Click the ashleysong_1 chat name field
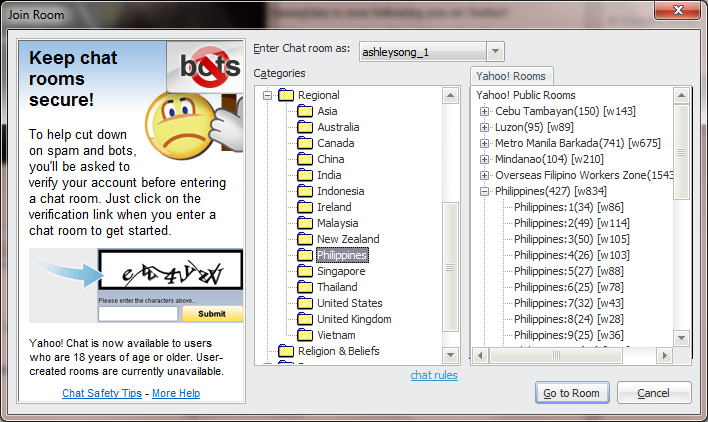708x422 pixels. tap(423, 52)
